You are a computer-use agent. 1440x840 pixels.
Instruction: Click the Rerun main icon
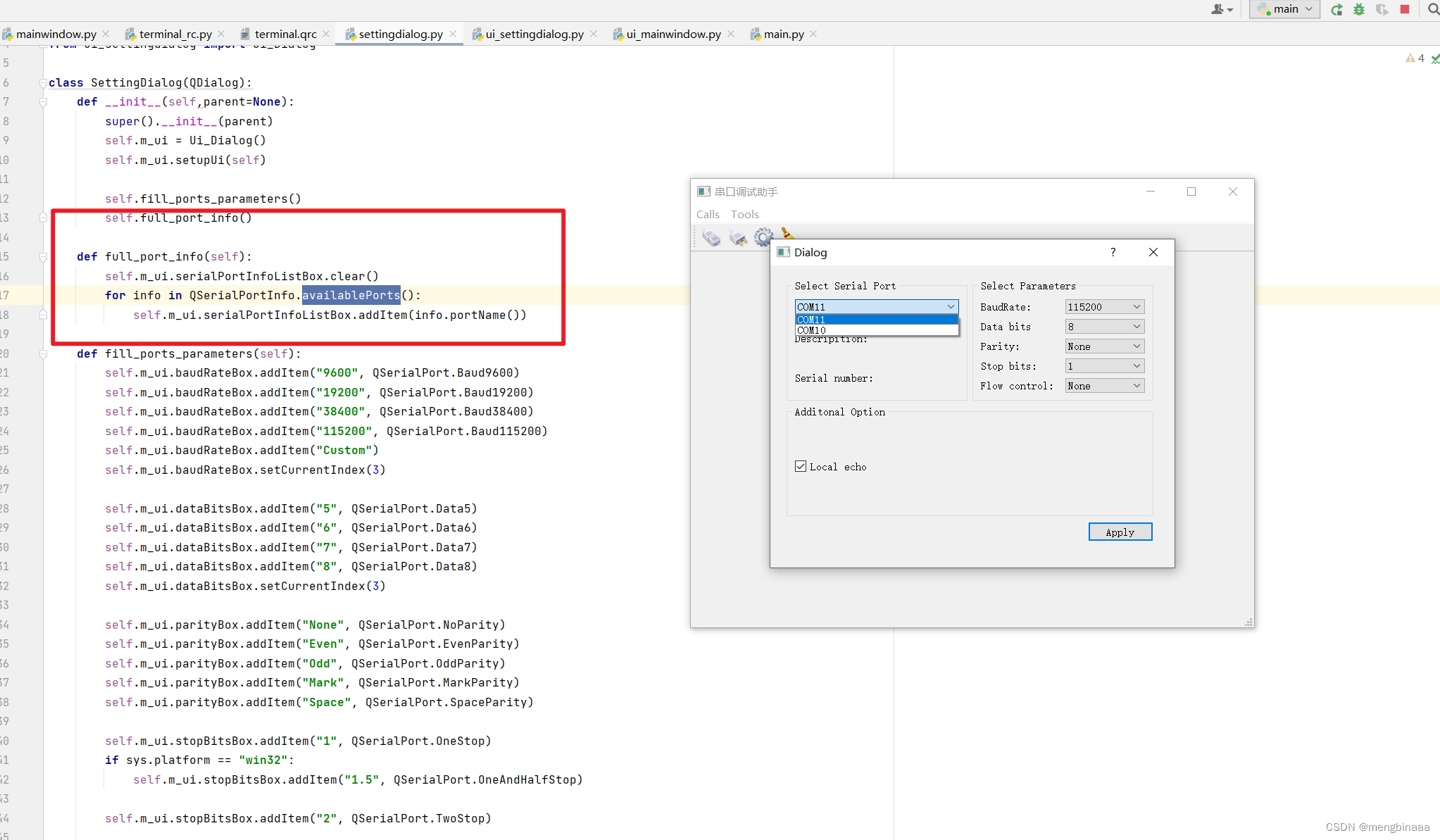(1336, 9)
